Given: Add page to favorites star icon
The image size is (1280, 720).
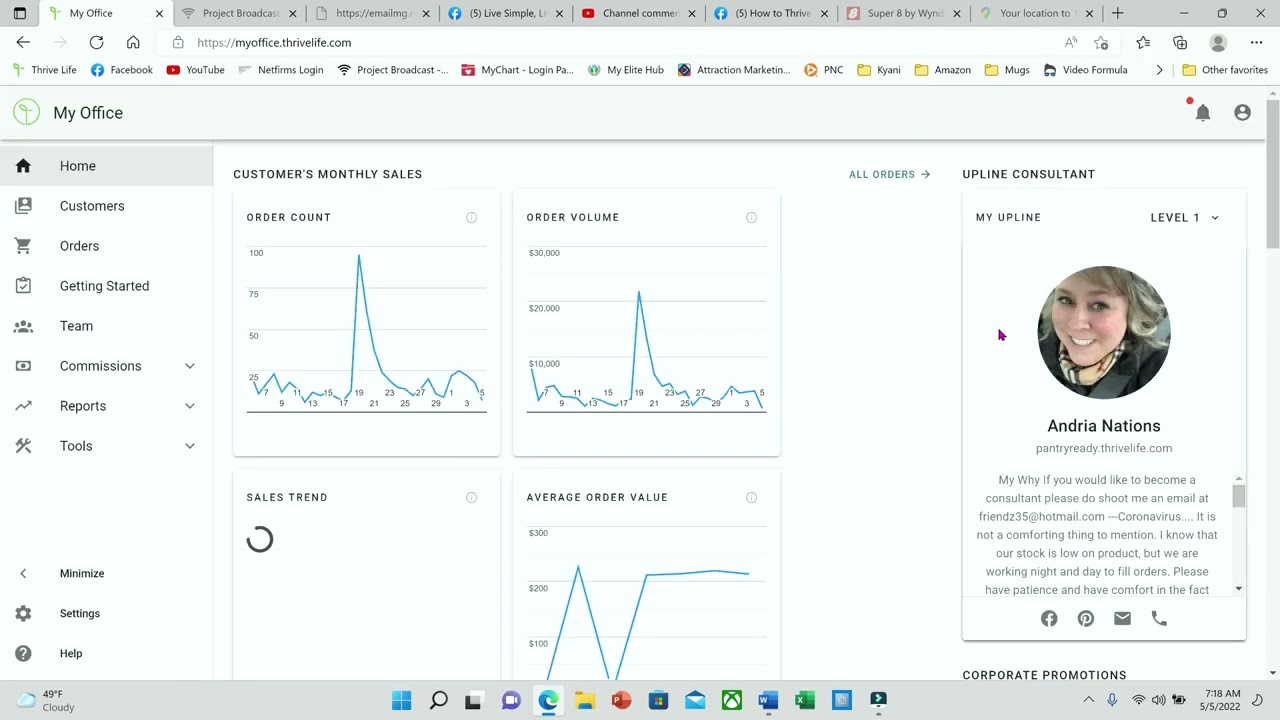Looking at the screenshot, I should (x=1101, y=43).
